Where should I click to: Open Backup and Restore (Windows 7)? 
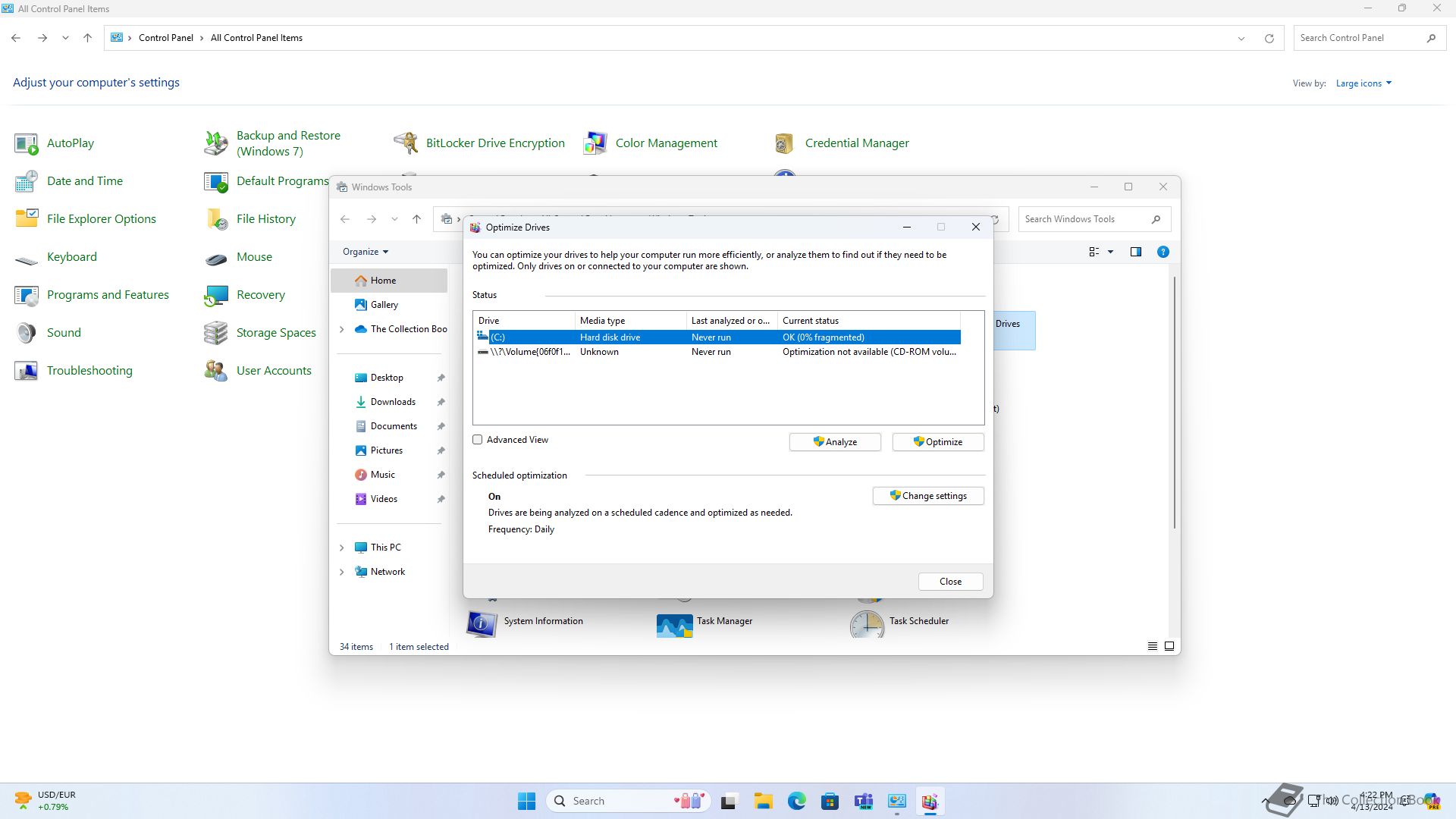coord(274,143)
